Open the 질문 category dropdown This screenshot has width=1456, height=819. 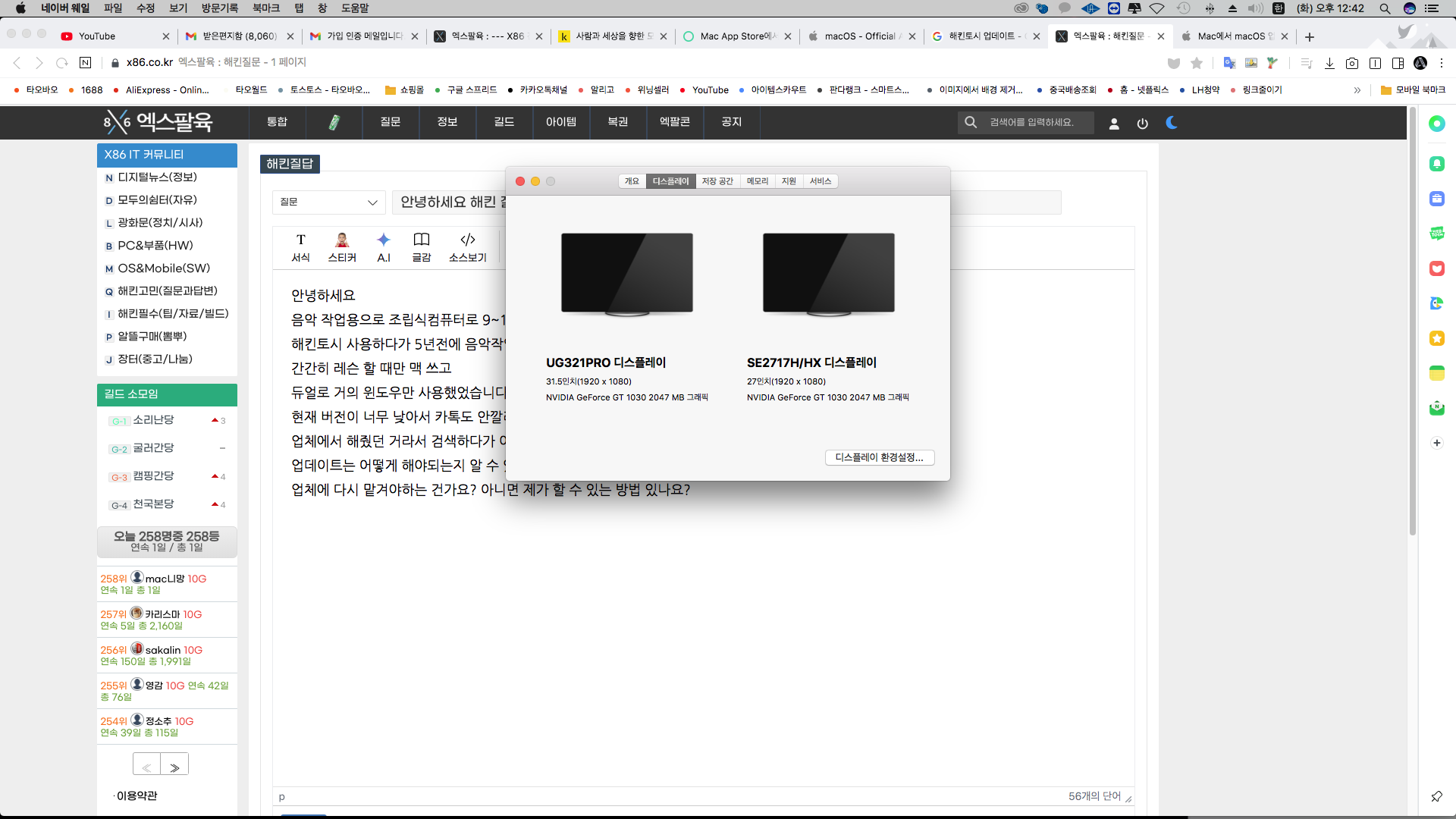tap(328, 202)
